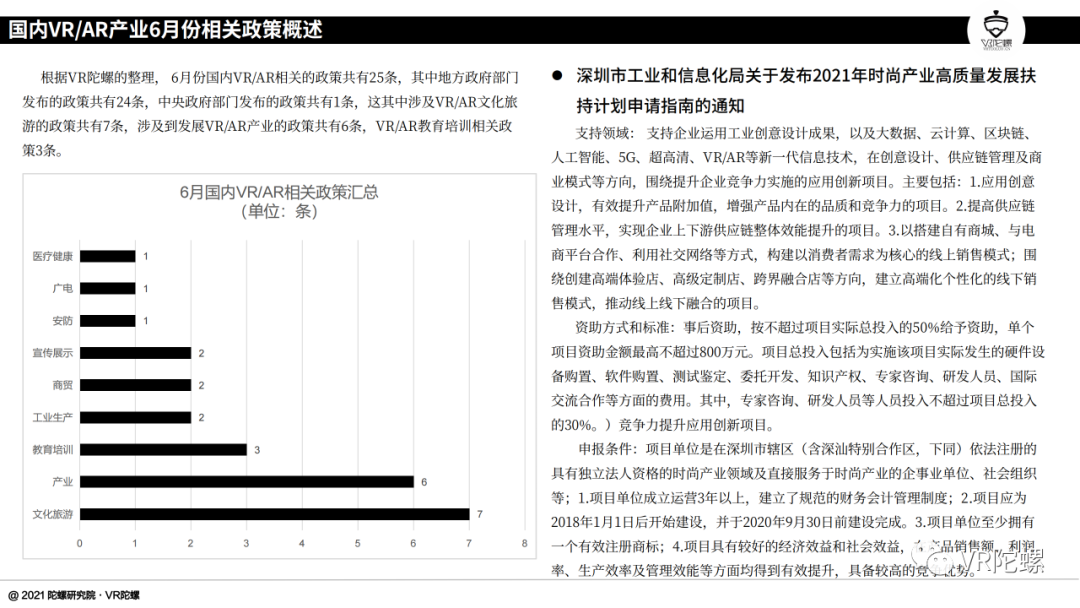Select the value 6 beside the 产业 bar
The height and width of the screenshot is (608, 1080).
point(424,482)
